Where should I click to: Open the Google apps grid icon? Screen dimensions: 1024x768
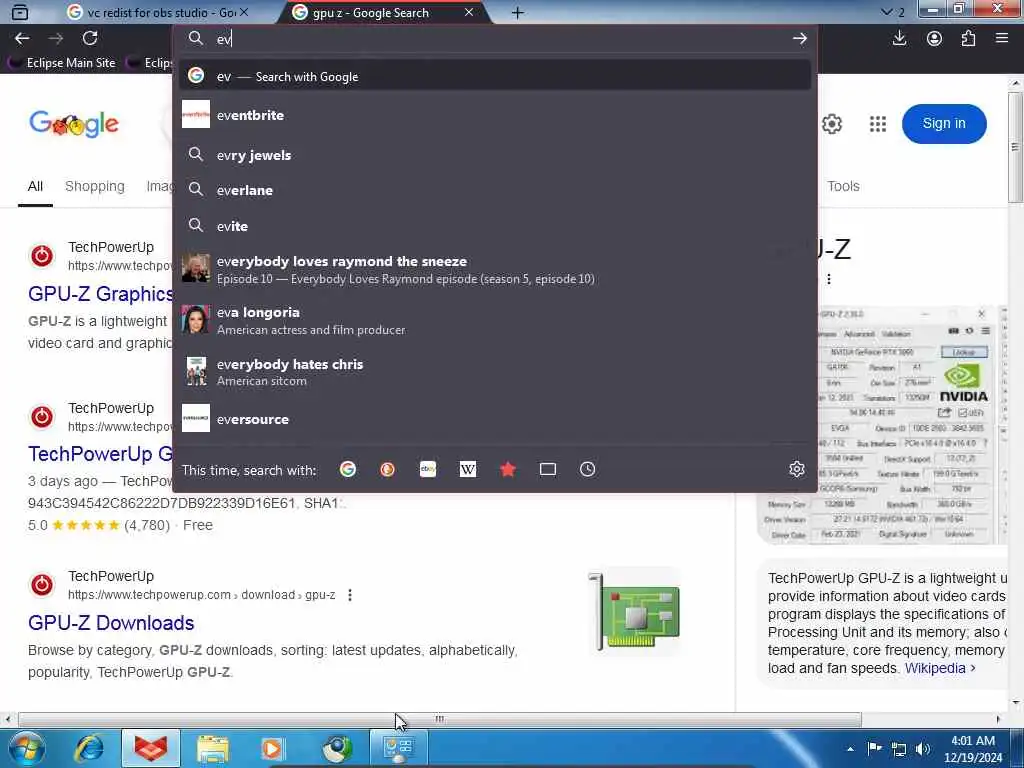pyautogui.click(x=878, y=123)
